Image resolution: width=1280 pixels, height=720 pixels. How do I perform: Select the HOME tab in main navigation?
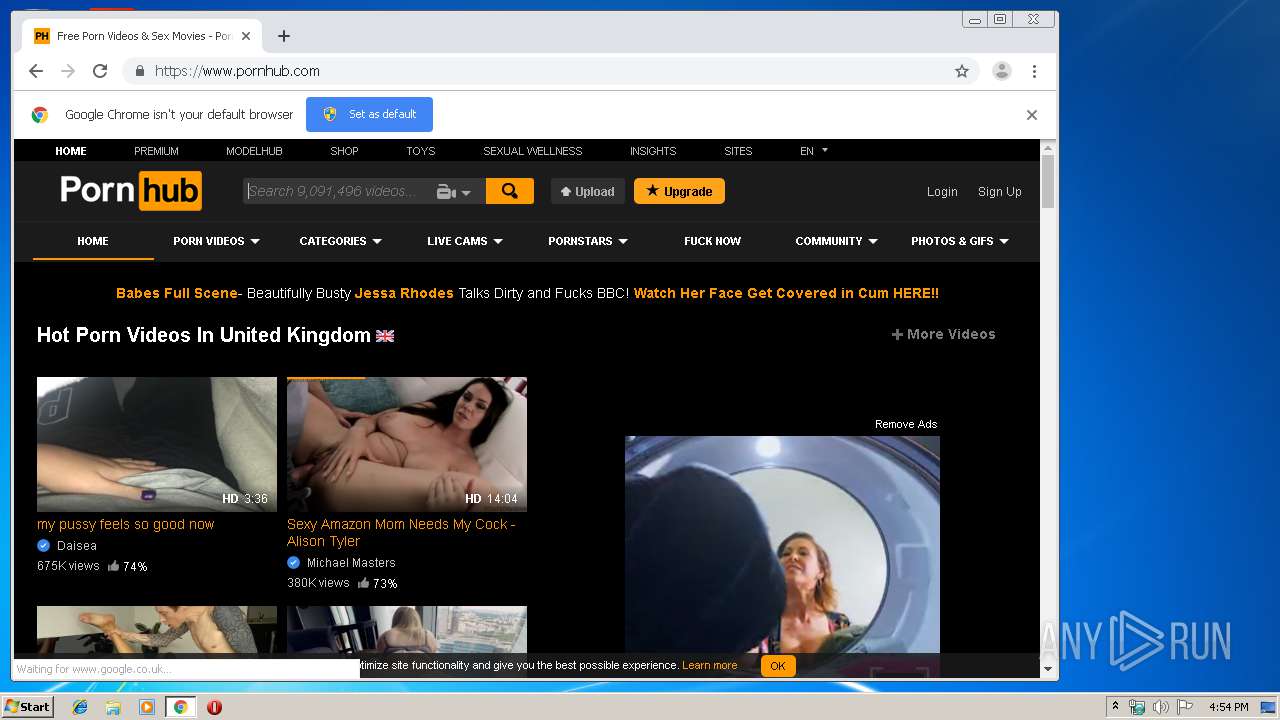coord(93,241)
